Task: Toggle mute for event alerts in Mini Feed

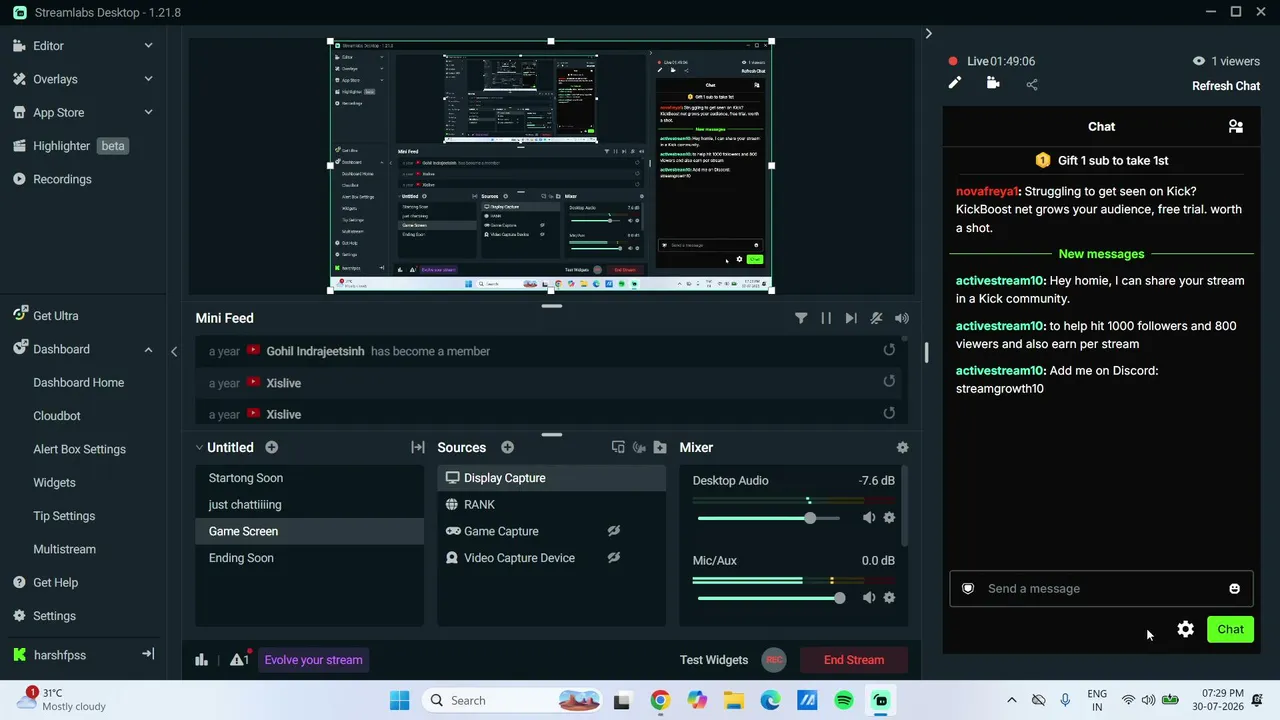Action: point(876,318)
